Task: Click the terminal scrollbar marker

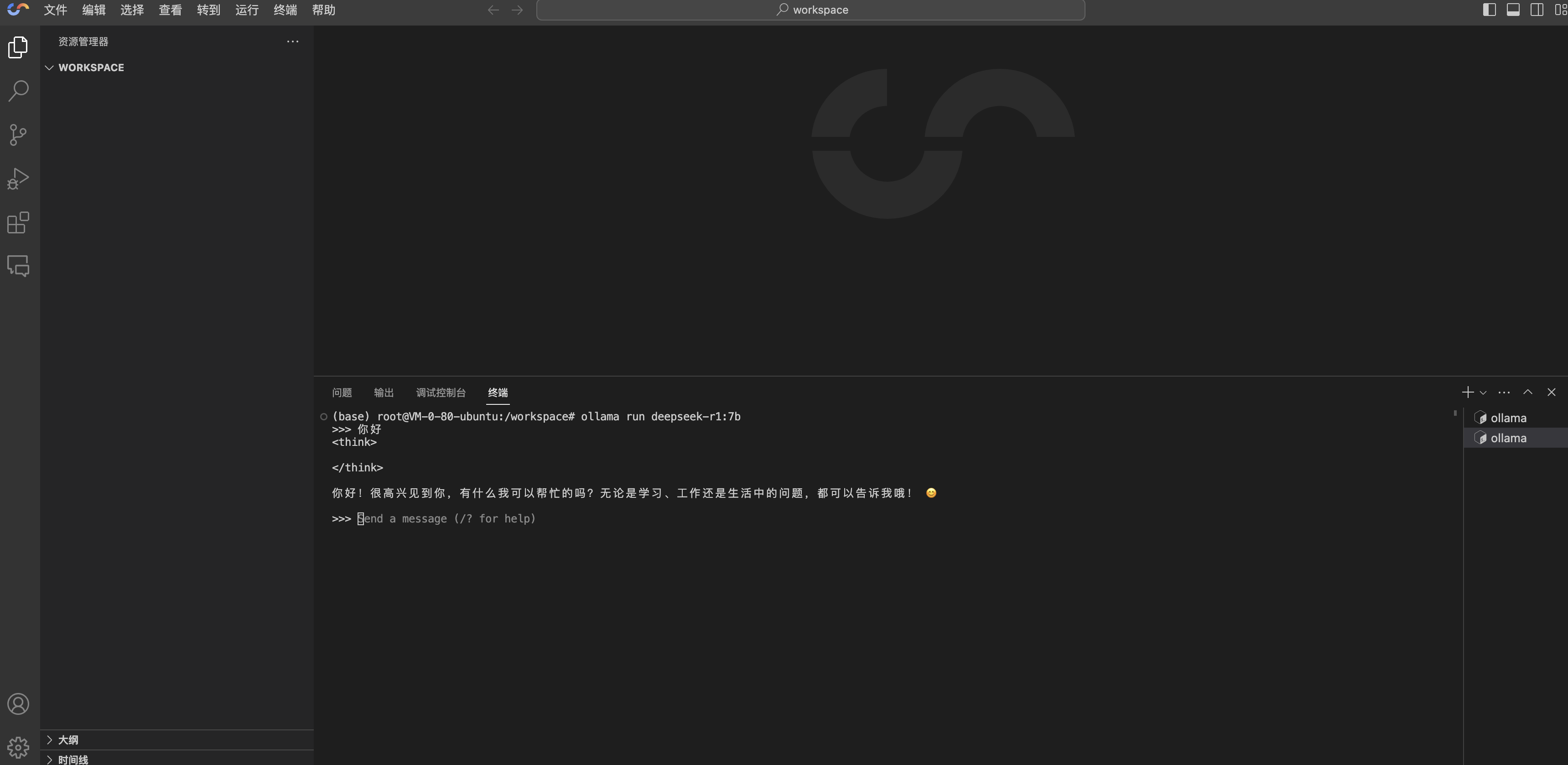Action: pyautogui.click(x=1455, y=413)
